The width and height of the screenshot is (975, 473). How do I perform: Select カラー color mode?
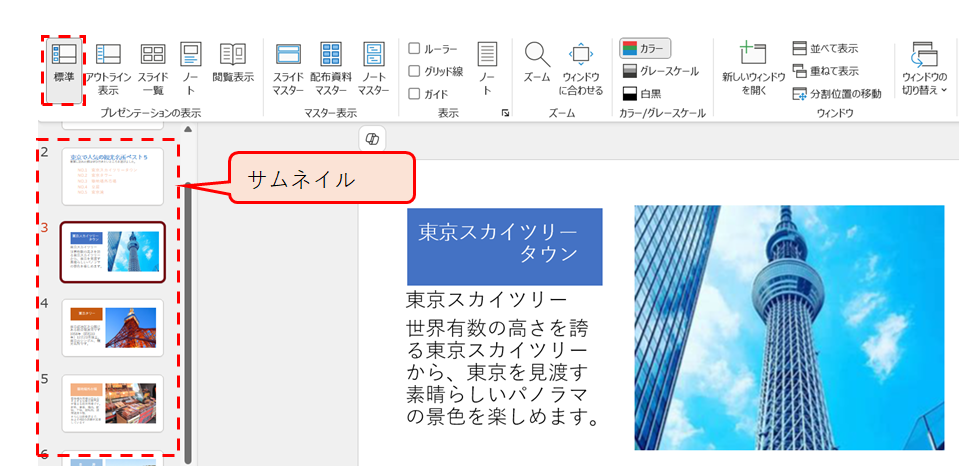645,48
